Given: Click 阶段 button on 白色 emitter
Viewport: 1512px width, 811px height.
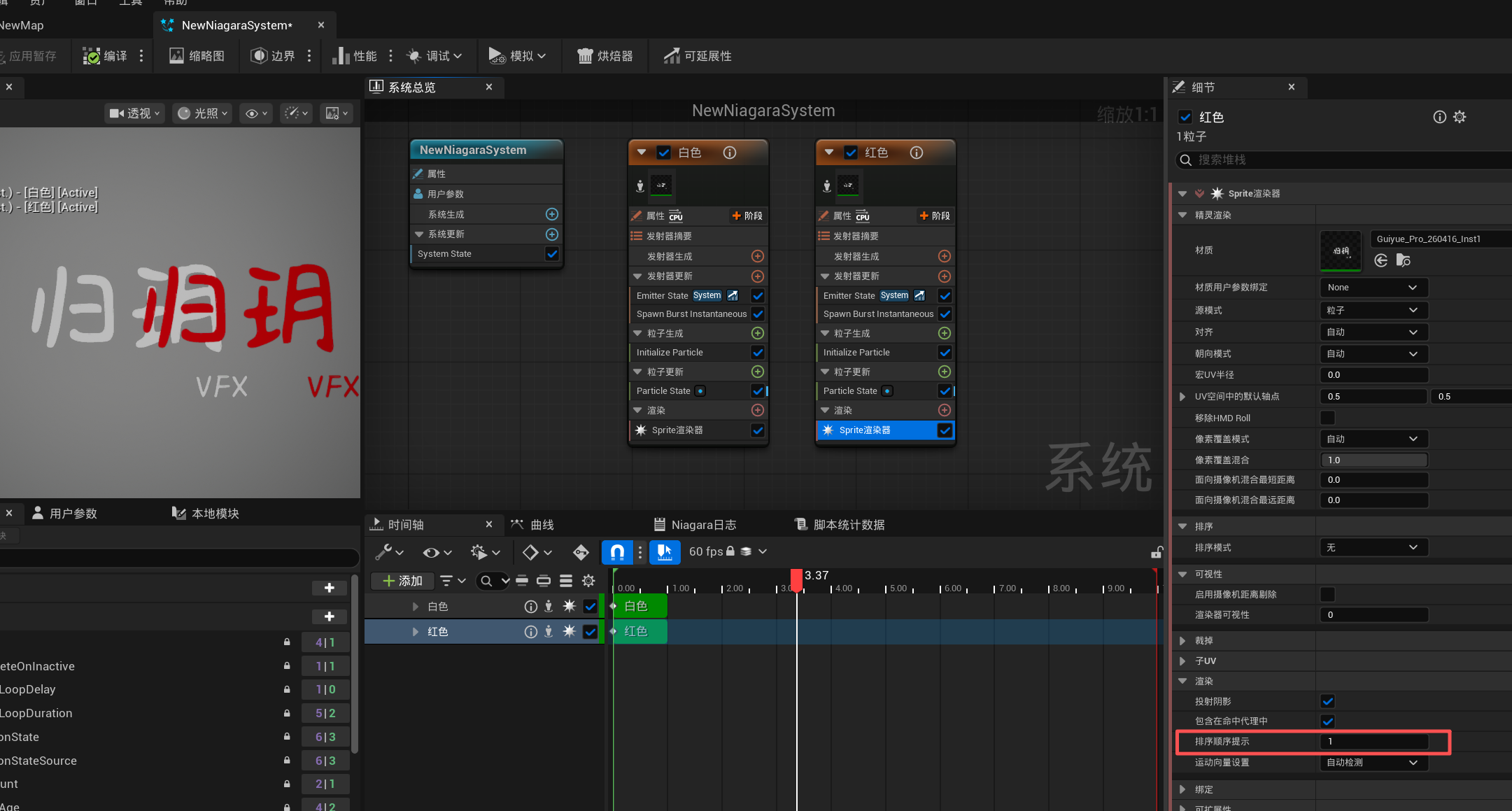Looking at the screenshot, I should point(747,216).
